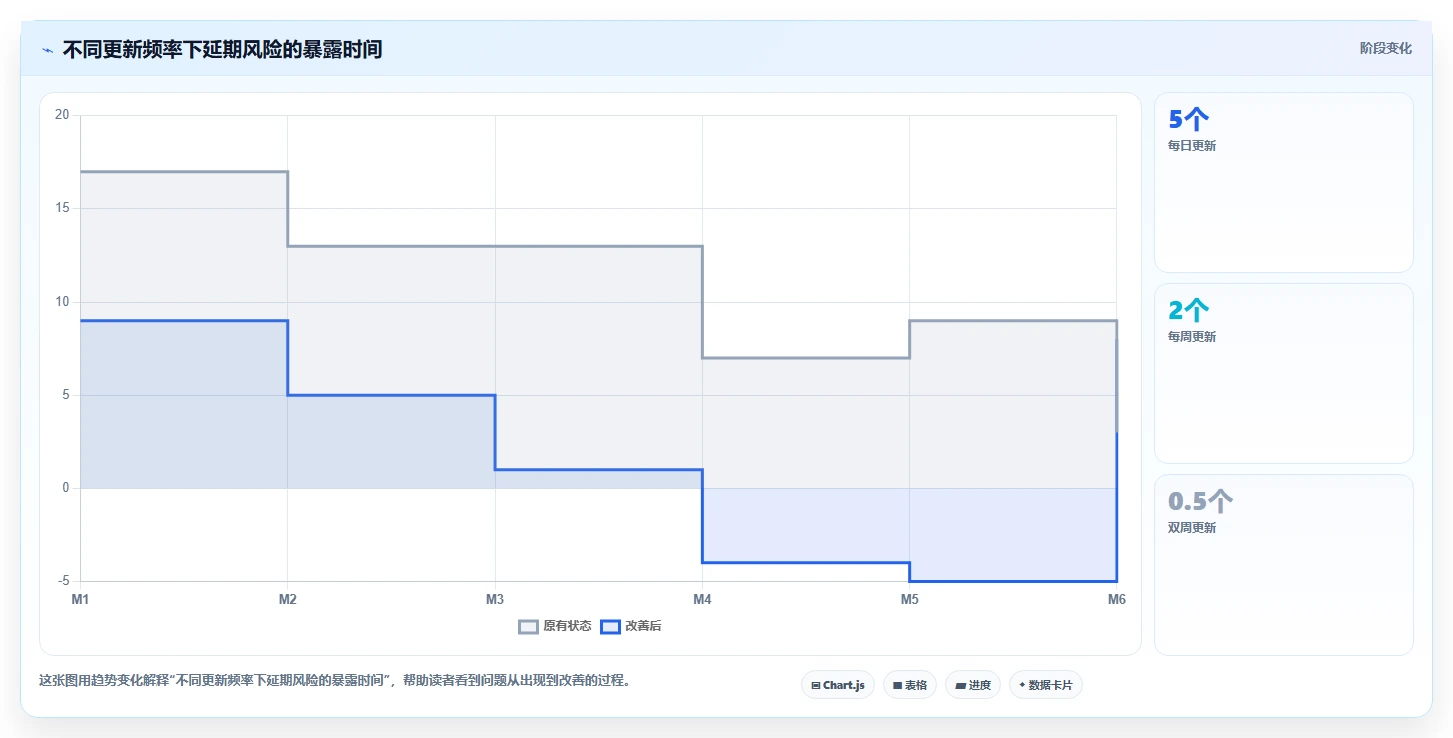Click the M4 axis label
The height and width of the screenshot is (738, 1453).
[x=702, y=599]
